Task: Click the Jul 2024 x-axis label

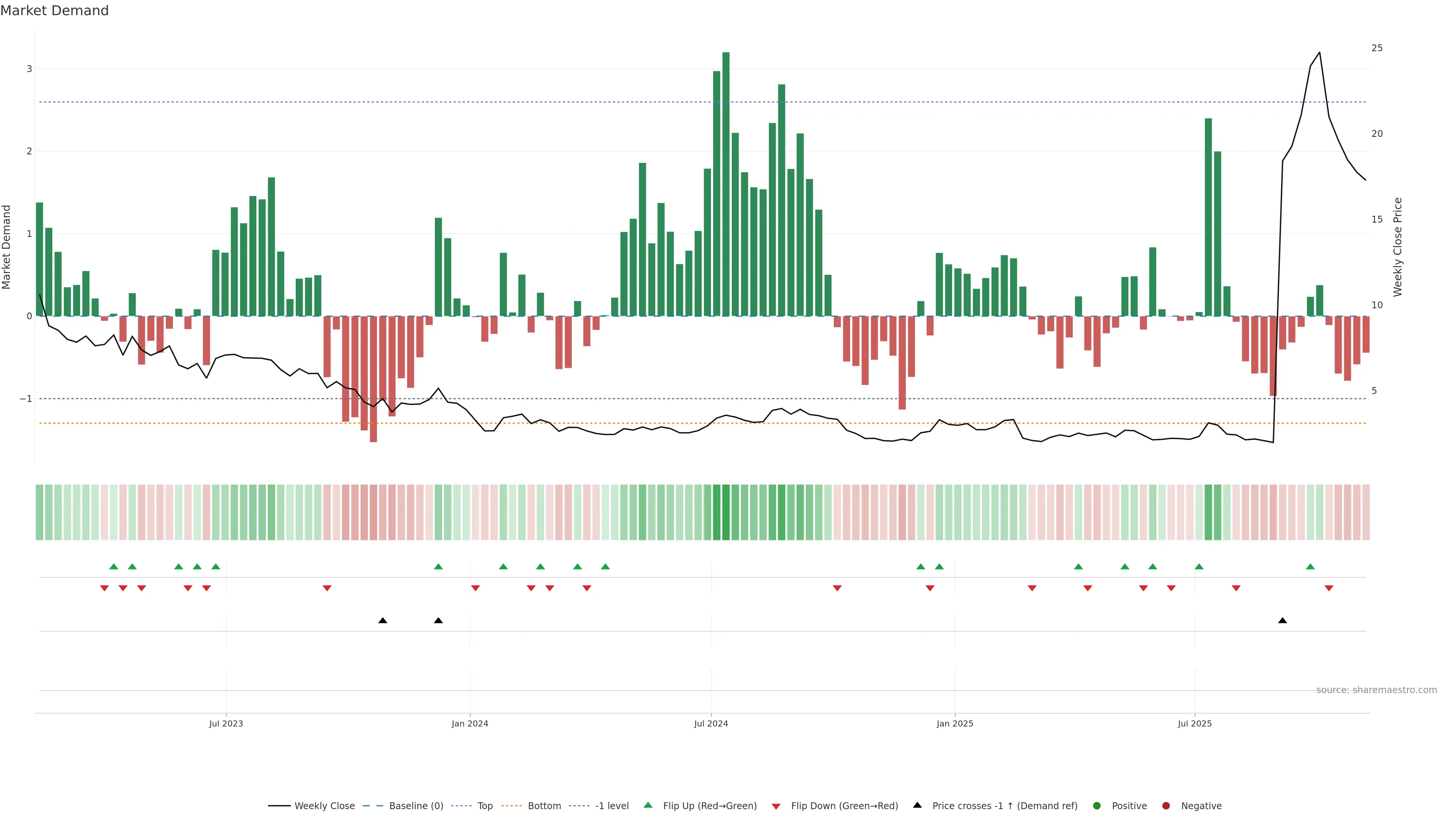Action: tap(711, 723)
